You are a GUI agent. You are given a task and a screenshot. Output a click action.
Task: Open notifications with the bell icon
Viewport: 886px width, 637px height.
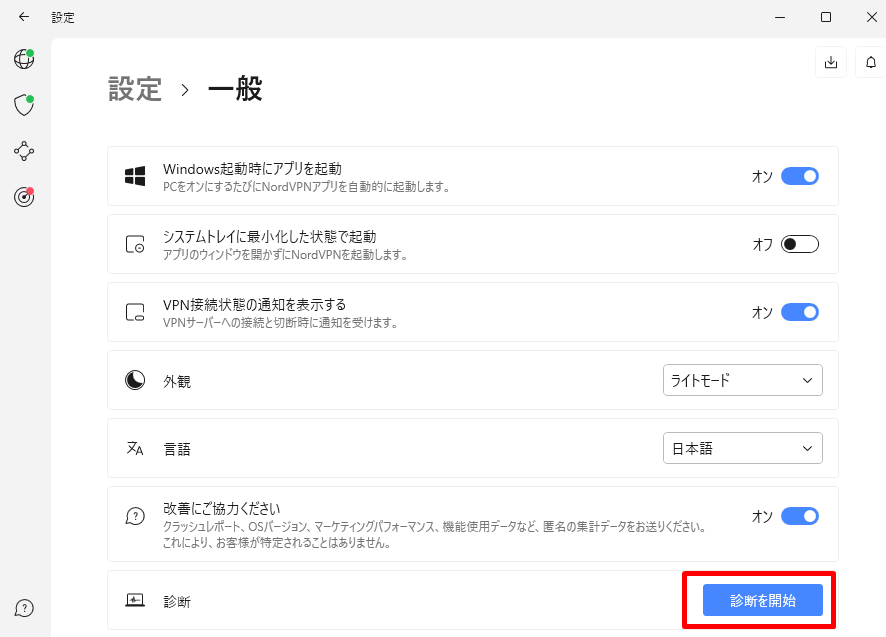[871, 62]
